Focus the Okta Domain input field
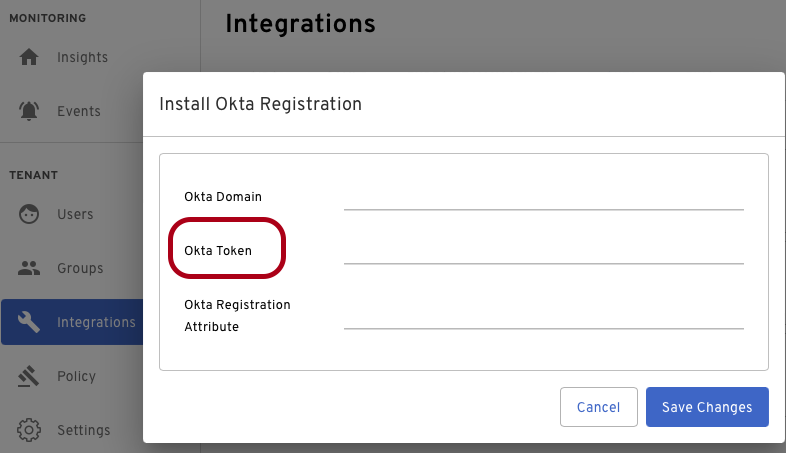Viewport: 786px width, 453px height. coord(543,197)
